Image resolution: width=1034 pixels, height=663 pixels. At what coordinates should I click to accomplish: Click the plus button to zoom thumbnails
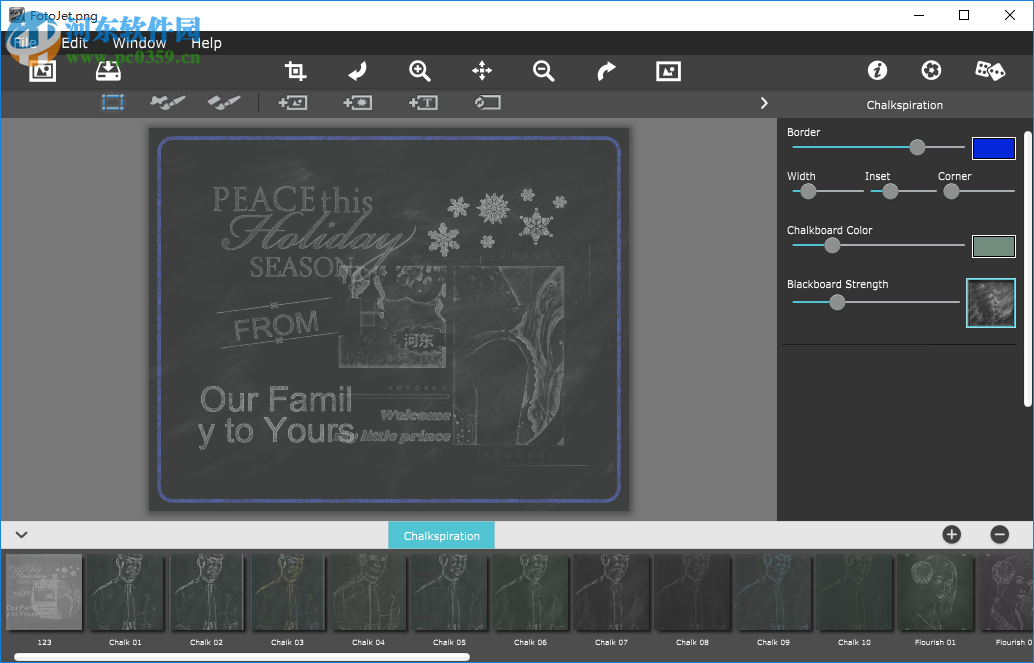(x=951, y=535)
